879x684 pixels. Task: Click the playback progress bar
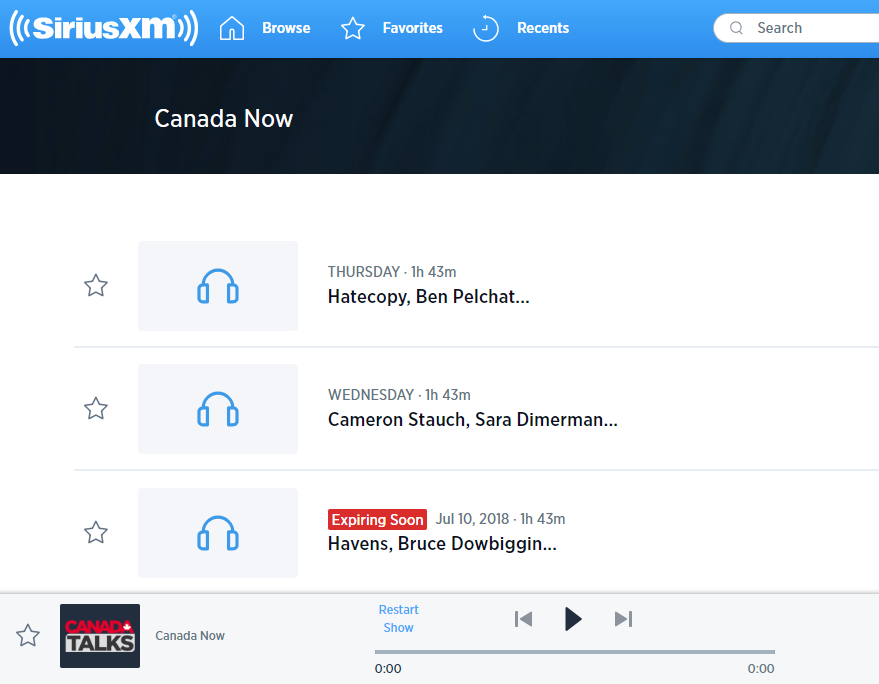click(575, 652)
